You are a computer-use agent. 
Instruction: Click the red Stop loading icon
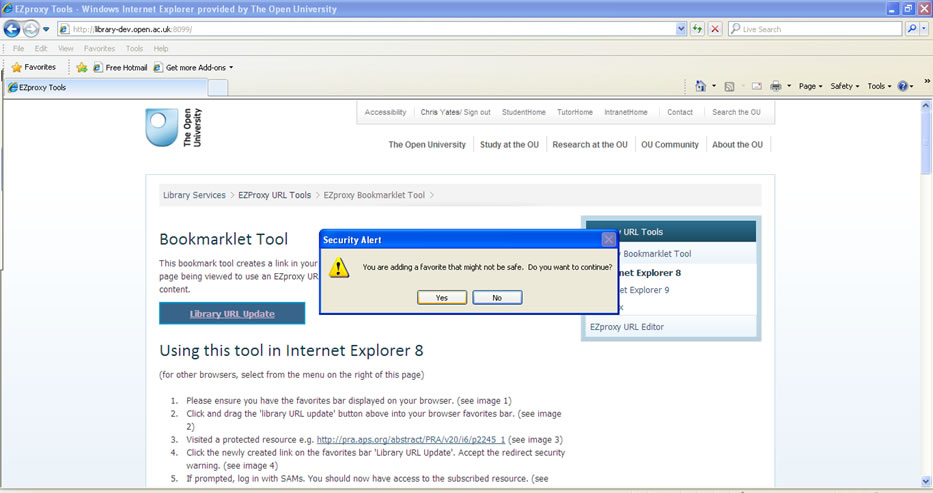(715, 29)
